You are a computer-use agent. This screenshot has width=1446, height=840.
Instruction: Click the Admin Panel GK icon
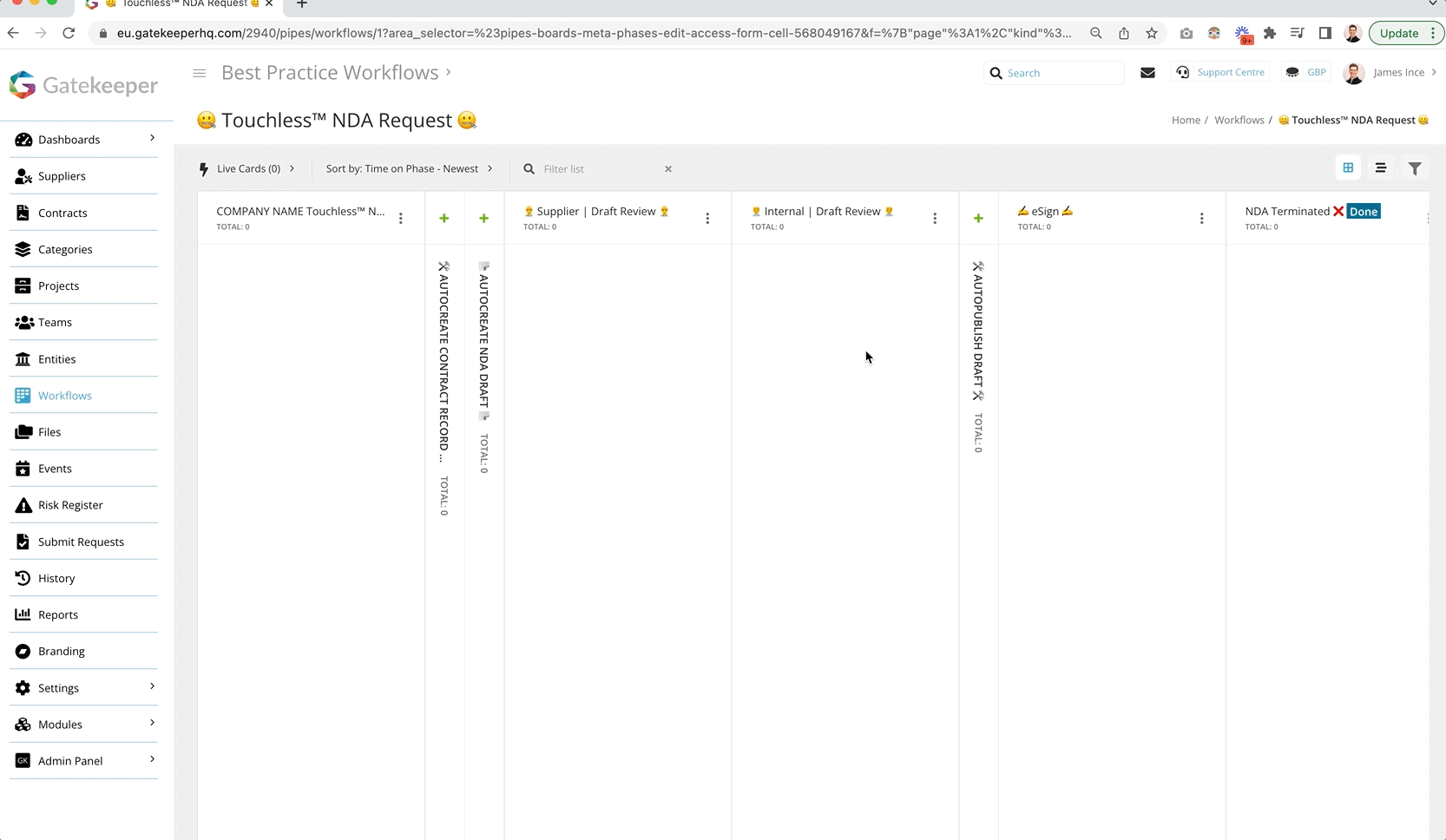[x=23, y=761]
